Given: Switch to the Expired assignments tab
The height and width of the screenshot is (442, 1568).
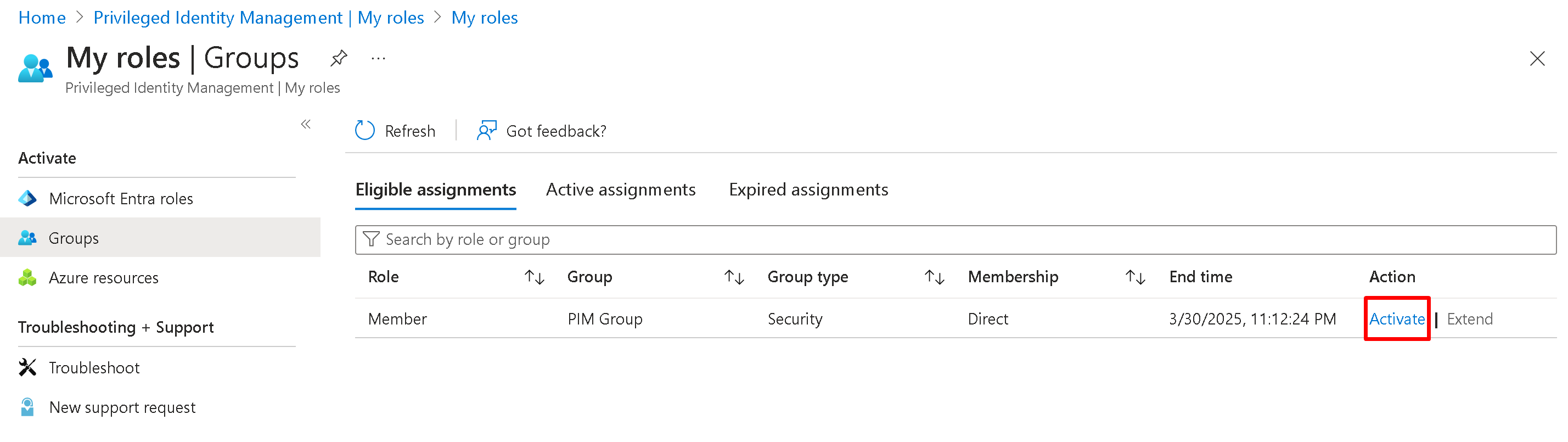Looking at the screenshot, I should pyautogui.click(x=808, y=190).
